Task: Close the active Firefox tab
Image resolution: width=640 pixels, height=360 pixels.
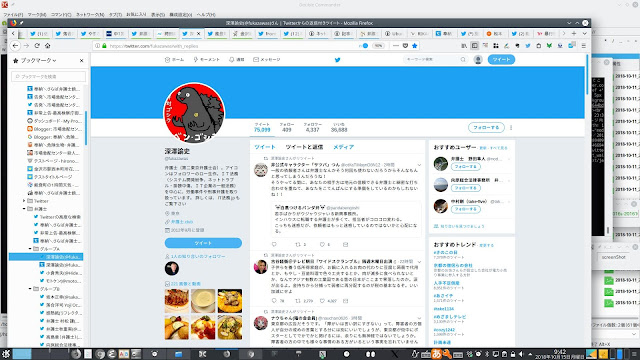Action: (x=199, y=33)
